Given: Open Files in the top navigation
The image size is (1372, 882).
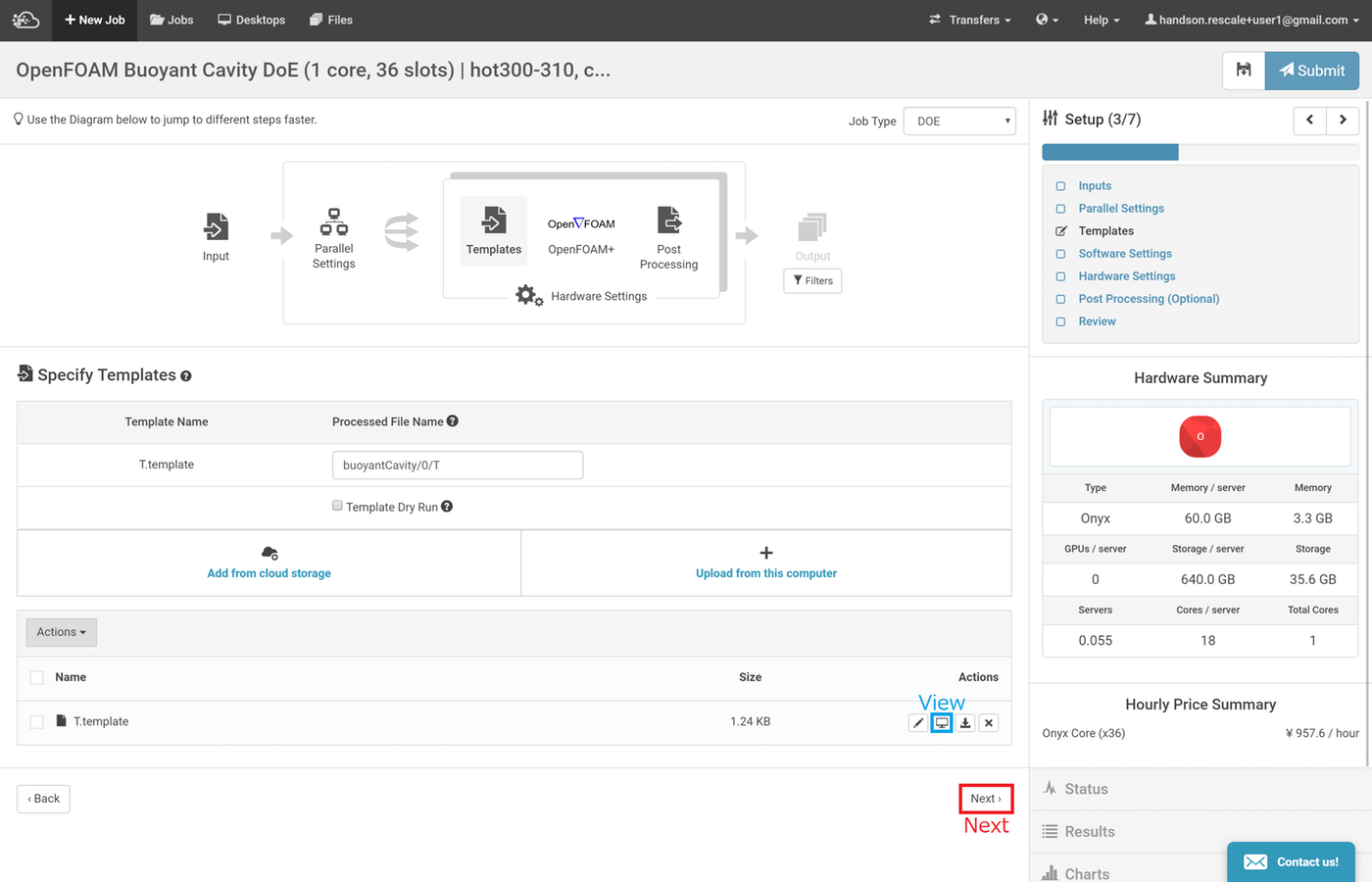Looking at the screenshot, I should [331, 20].
